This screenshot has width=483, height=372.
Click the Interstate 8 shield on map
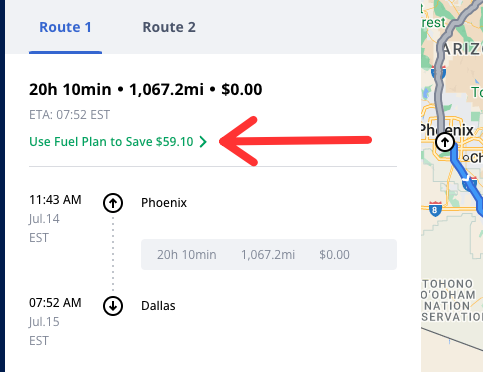[x=435, y=209]
